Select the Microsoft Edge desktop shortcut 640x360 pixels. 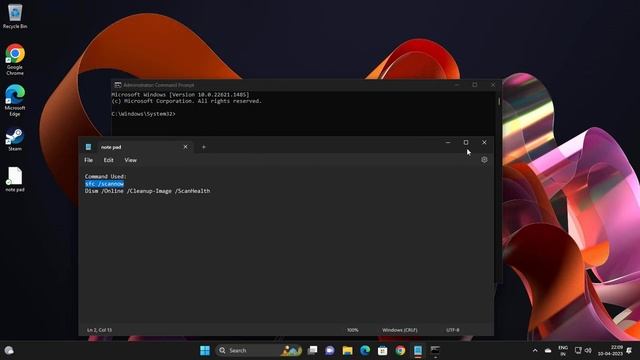(x=15, y=100)
